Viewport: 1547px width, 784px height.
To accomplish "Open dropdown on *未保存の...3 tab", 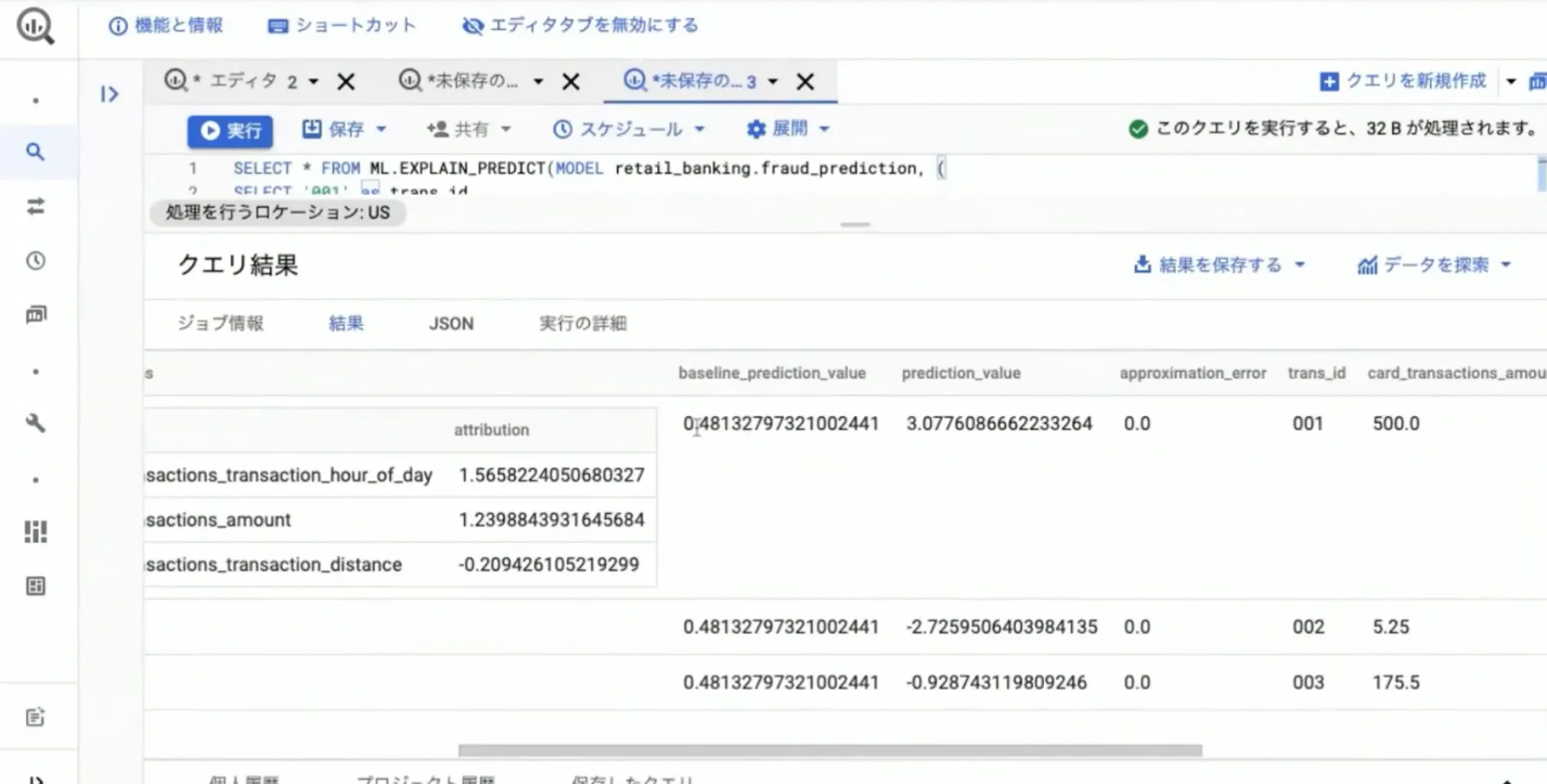I will point(773,82).
